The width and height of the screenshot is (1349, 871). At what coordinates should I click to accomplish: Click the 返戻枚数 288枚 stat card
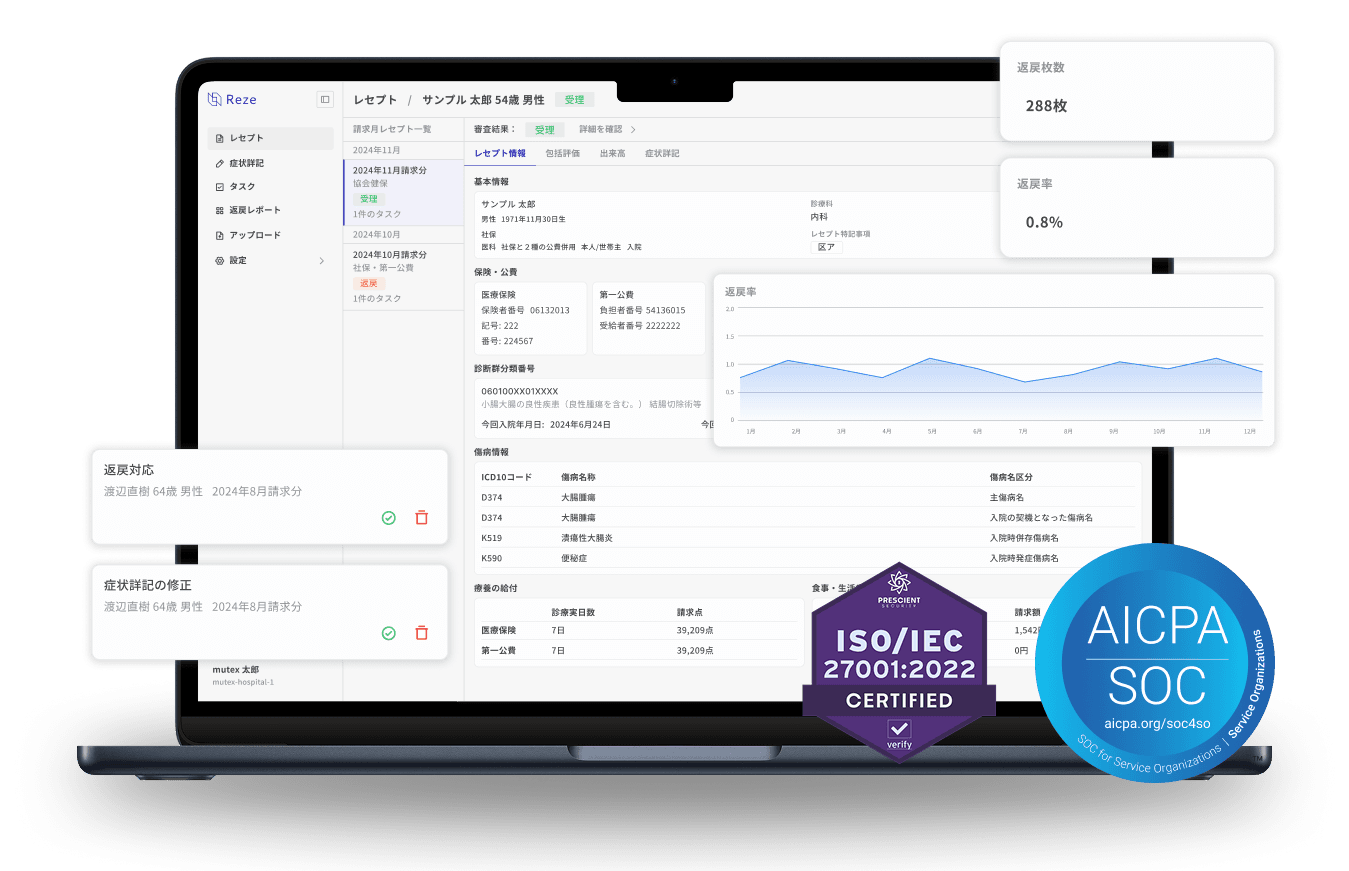tap(1137, 91)
